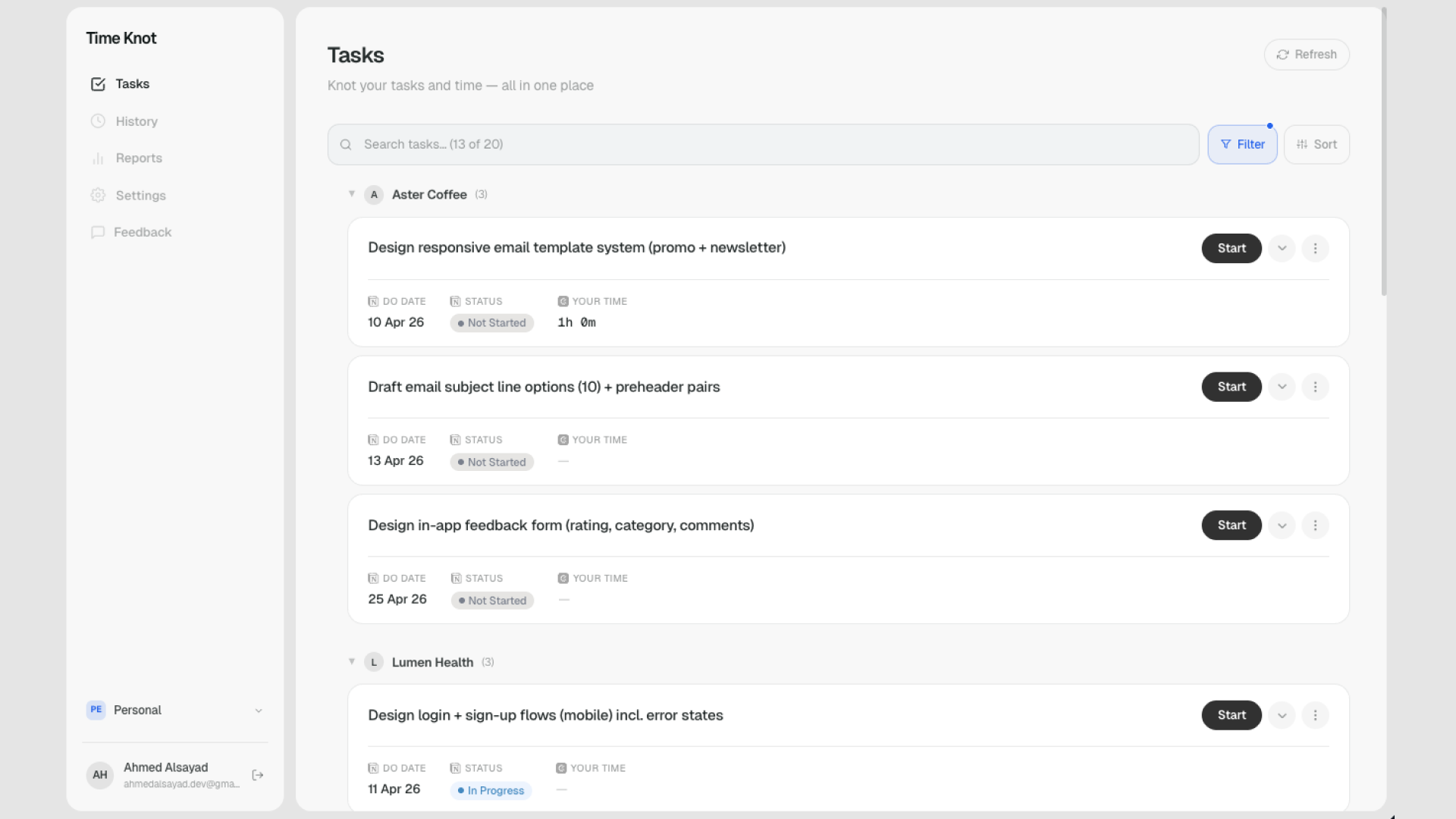This screenshot has width=1456, height=819.
Task: Open three-dot menu for feedback form task
Action: [x=1315, y=526]
